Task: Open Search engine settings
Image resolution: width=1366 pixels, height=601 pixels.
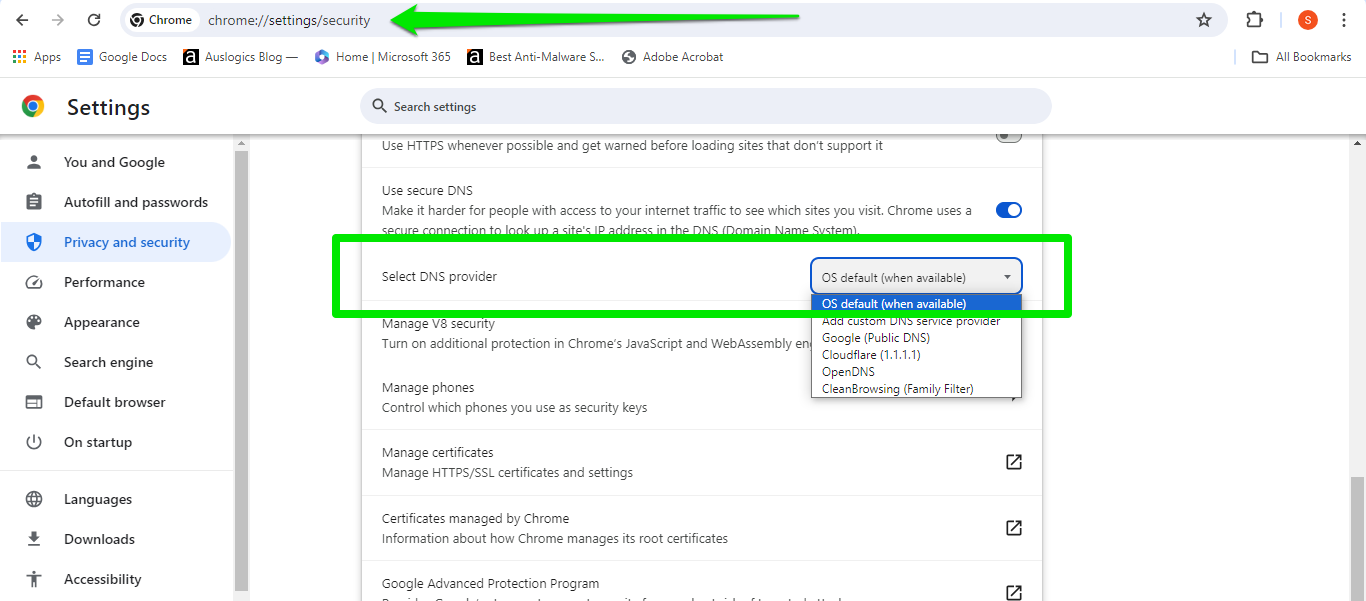Action: click(116, 362)
